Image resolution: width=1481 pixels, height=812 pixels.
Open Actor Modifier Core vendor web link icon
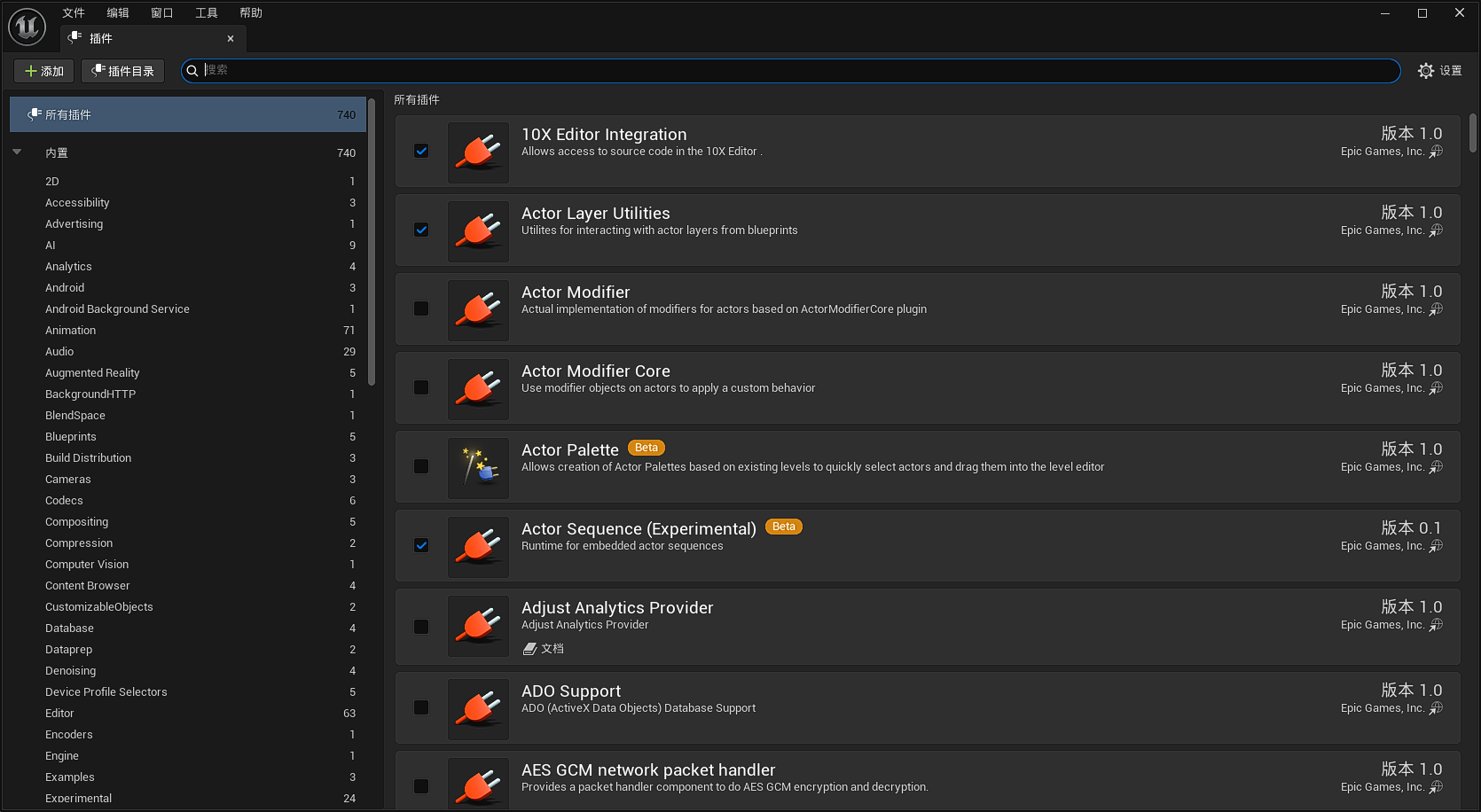pos(1436,388)
